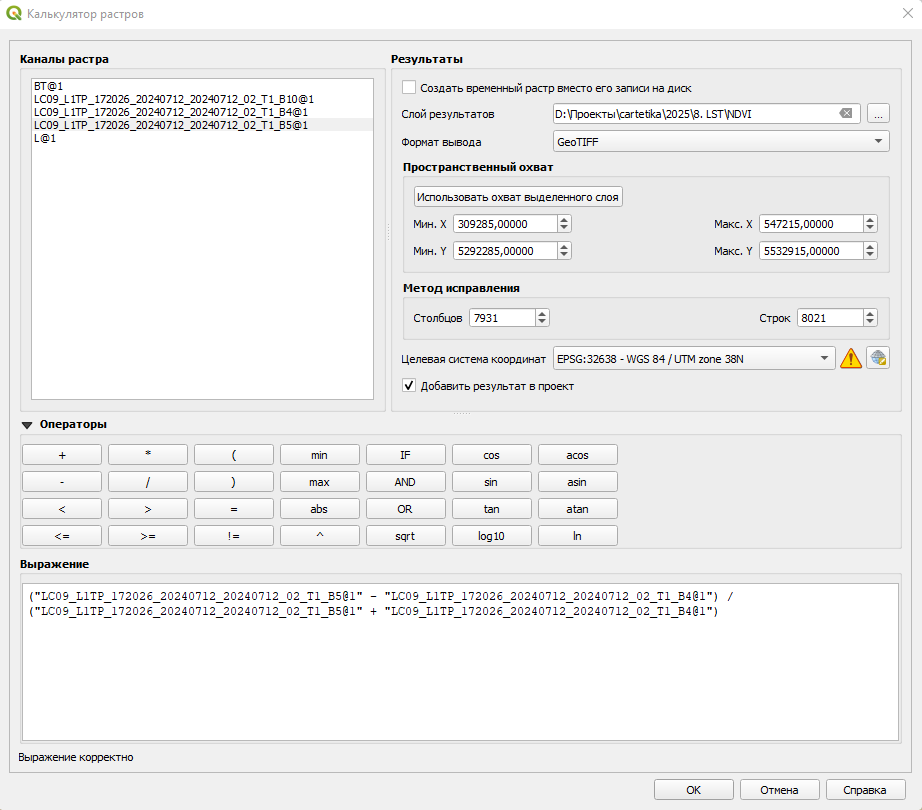Insert the equals operator

(233, 509)
